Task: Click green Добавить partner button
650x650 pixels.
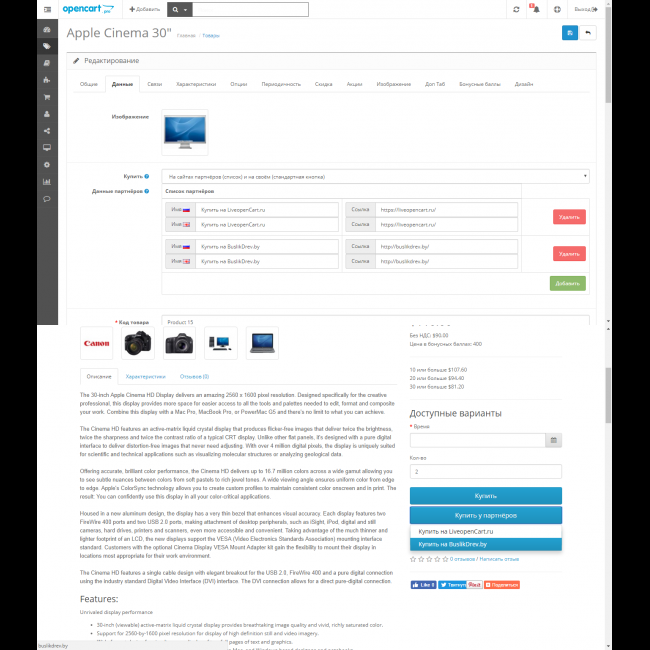Action: pos(567,283)
